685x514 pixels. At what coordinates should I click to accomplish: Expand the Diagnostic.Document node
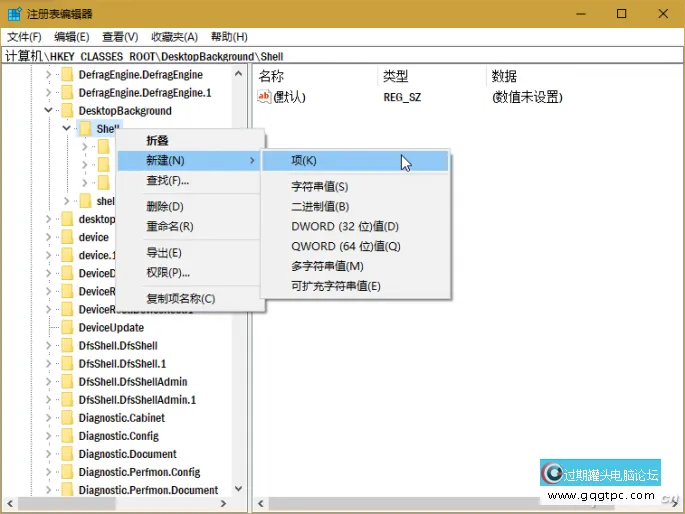click(x=48, y=454)
